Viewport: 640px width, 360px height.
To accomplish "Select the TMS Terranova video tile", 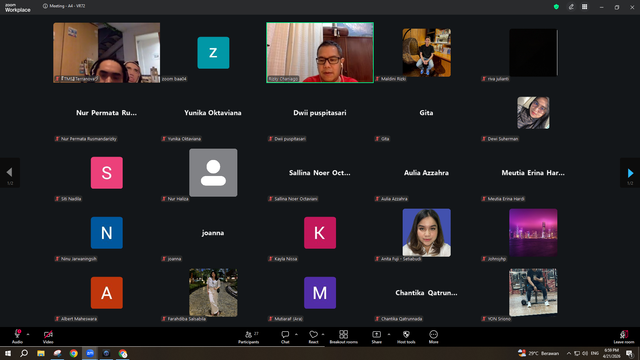I will [x=107, y=53].
